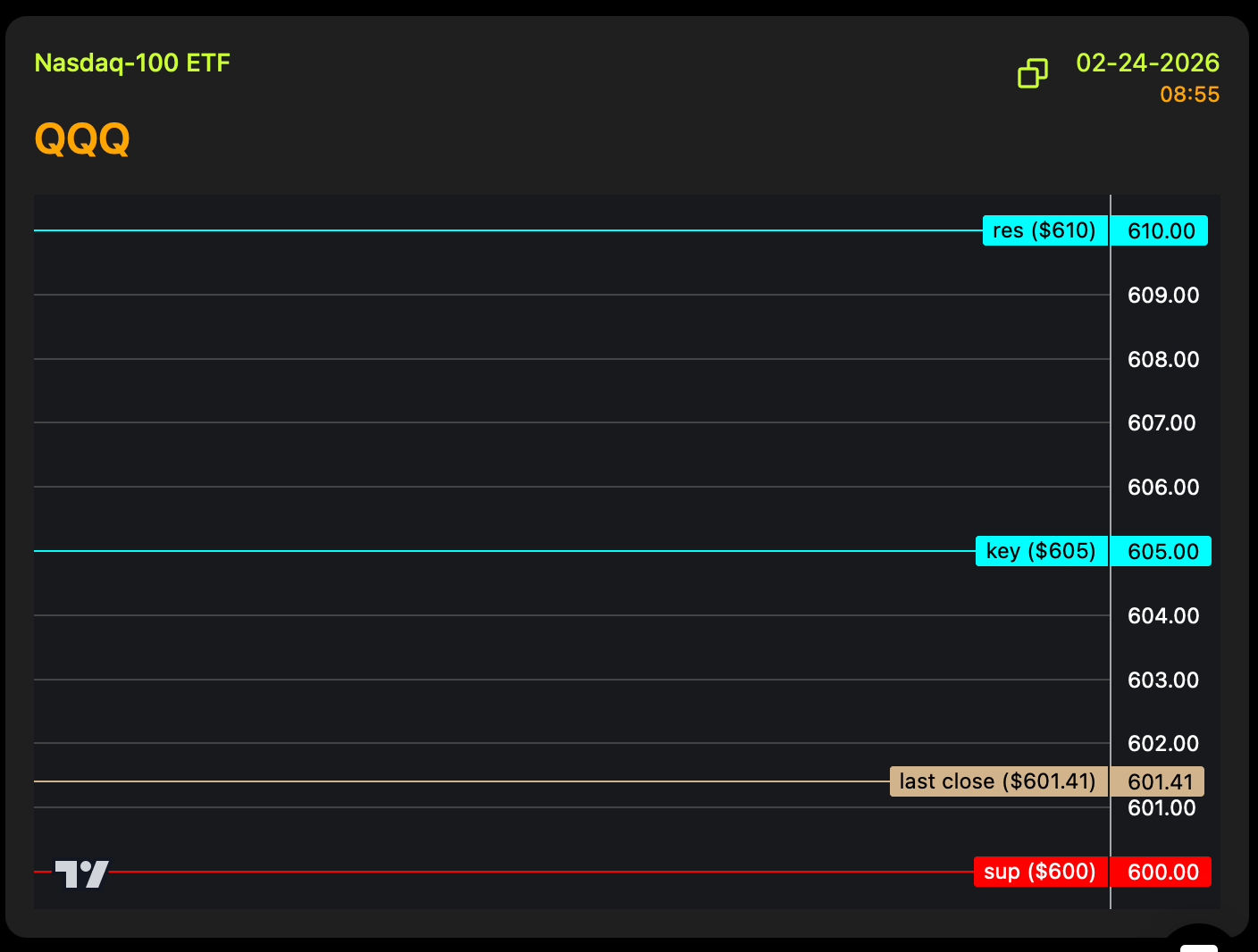Screen dimensions: 1258x952
Task: Click the 604.00 axis value
Action: 1163,616
